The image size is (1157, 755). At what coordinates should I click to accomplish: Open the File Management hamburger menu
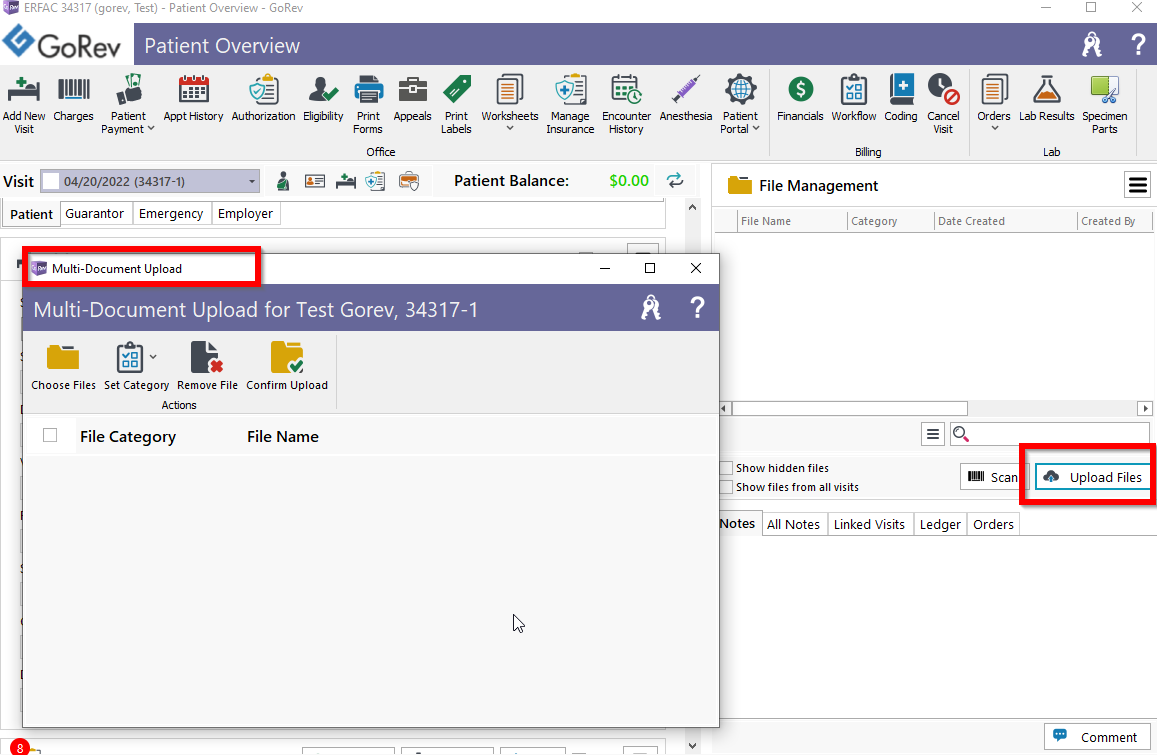click(1138, 185)
